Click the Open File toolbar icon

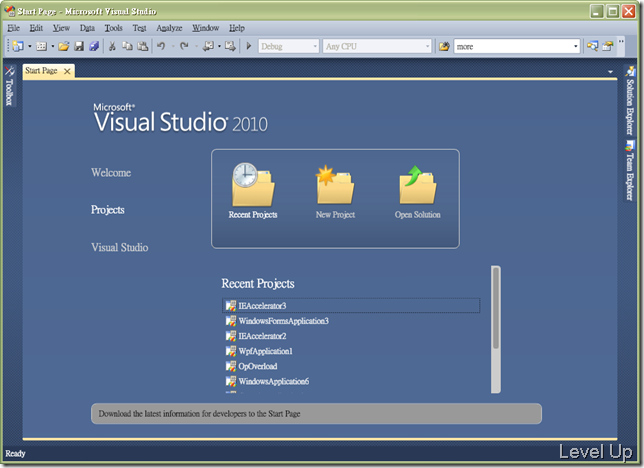click(64, 46)
